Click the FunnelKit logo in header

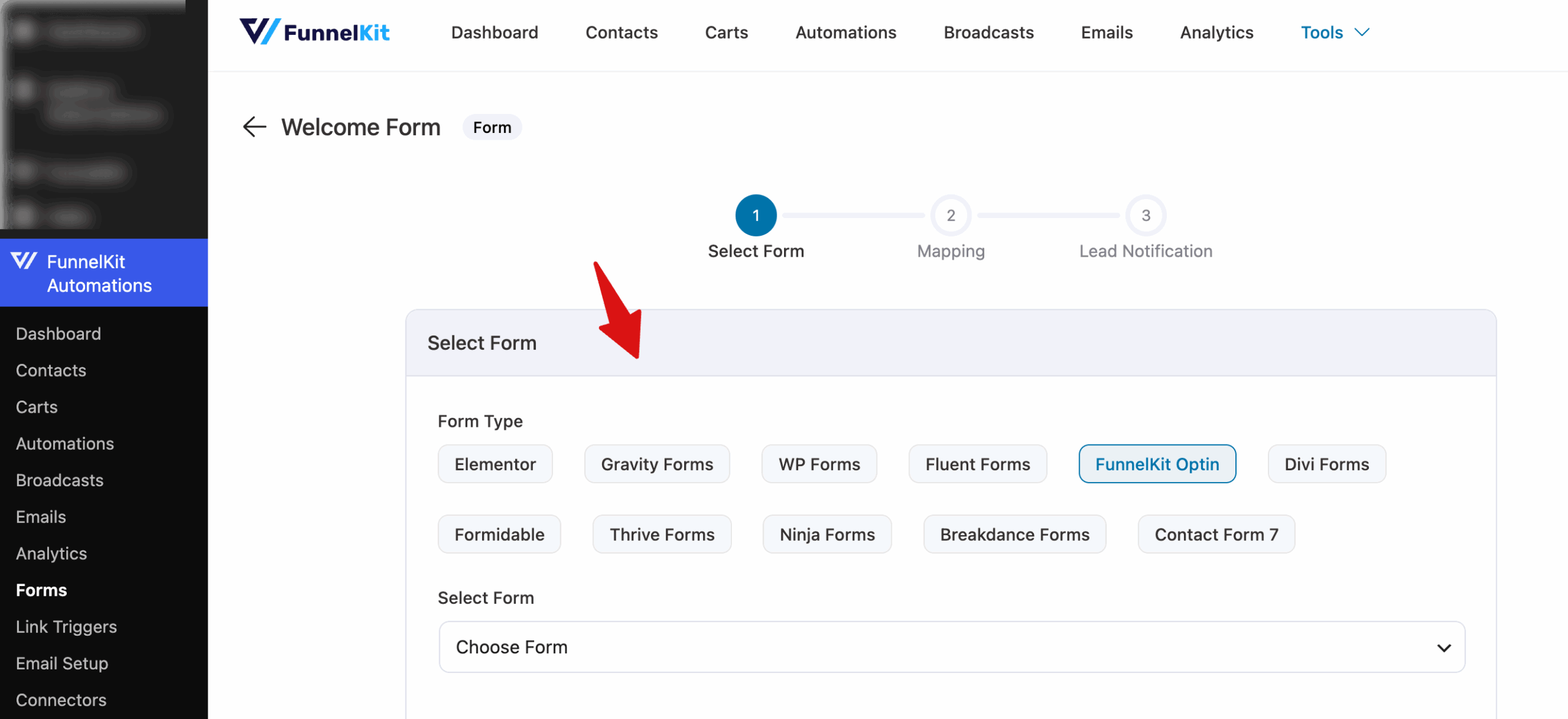[314, 32]
